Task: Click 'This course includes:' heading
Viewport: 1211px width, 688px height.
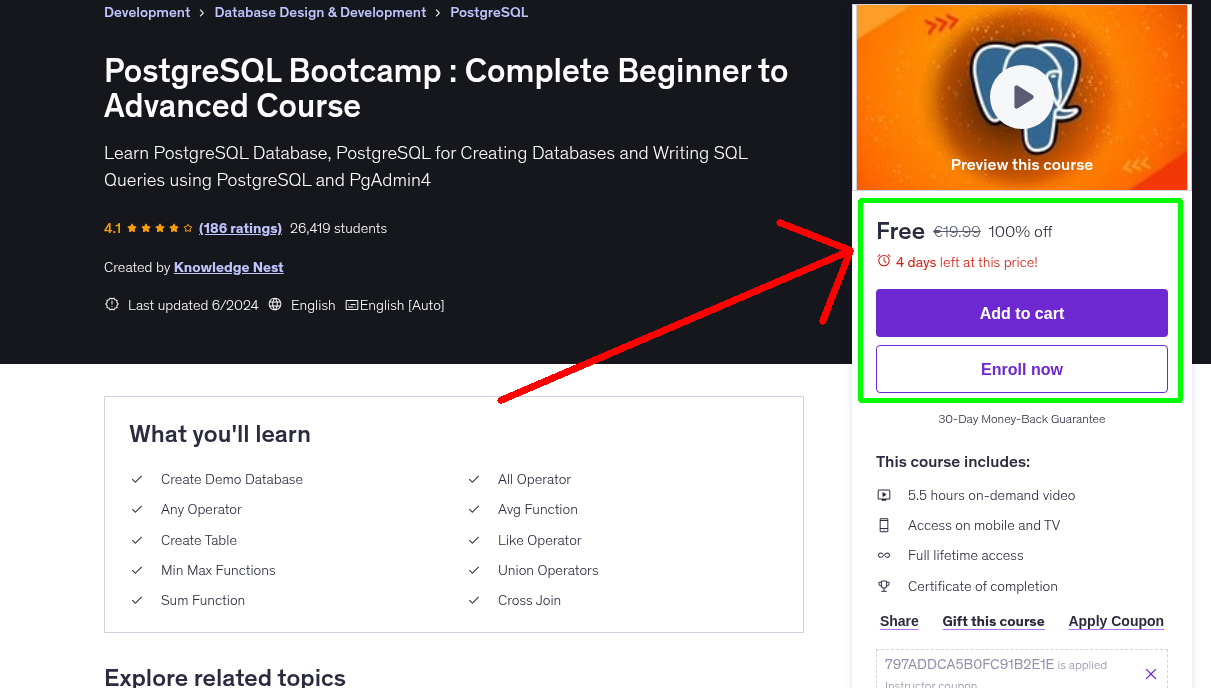Action: point(953,462)
